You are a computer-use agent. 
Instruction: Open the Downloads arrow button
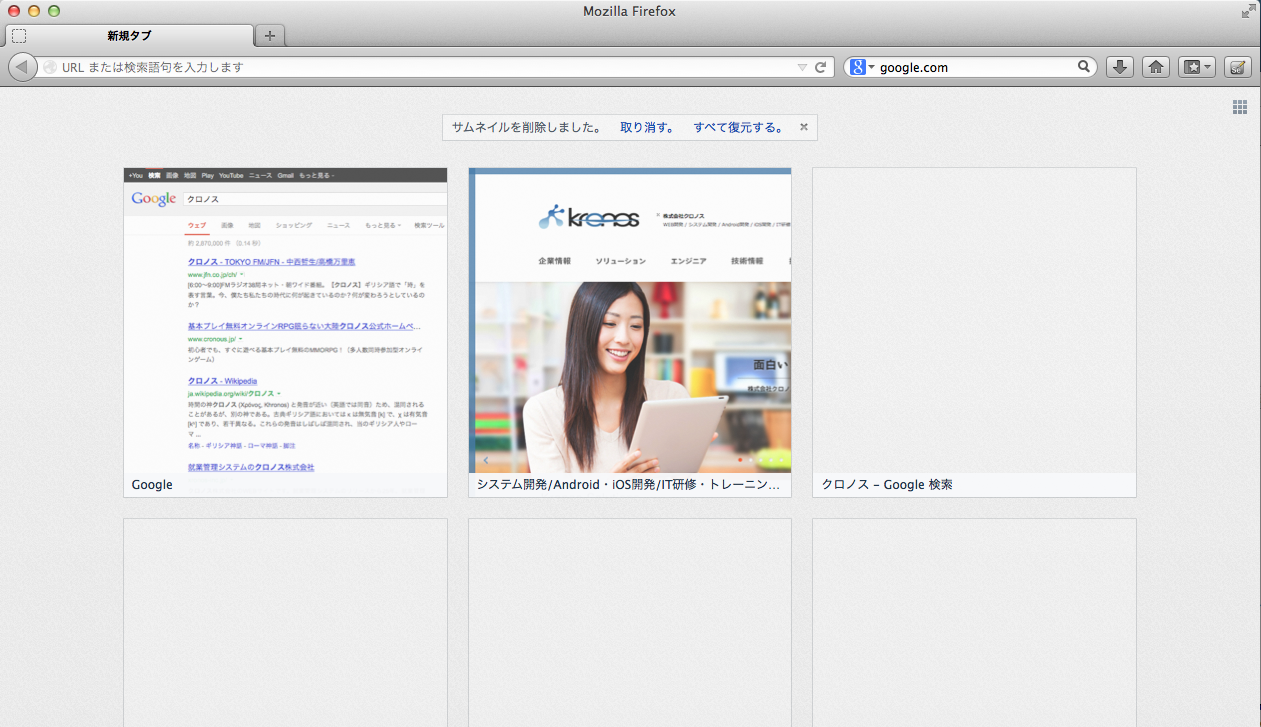(x=1121, y=67)
